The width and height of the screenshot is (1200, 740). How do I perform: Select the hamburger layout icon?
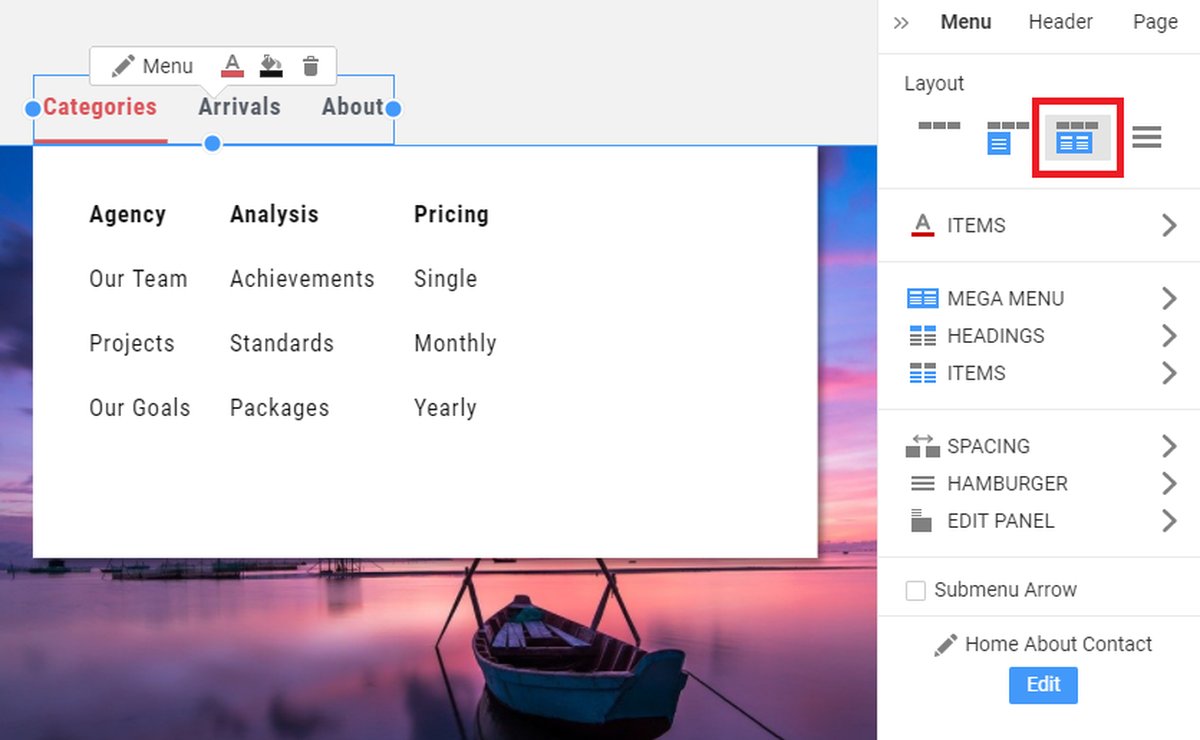(x=1147, y=137)
